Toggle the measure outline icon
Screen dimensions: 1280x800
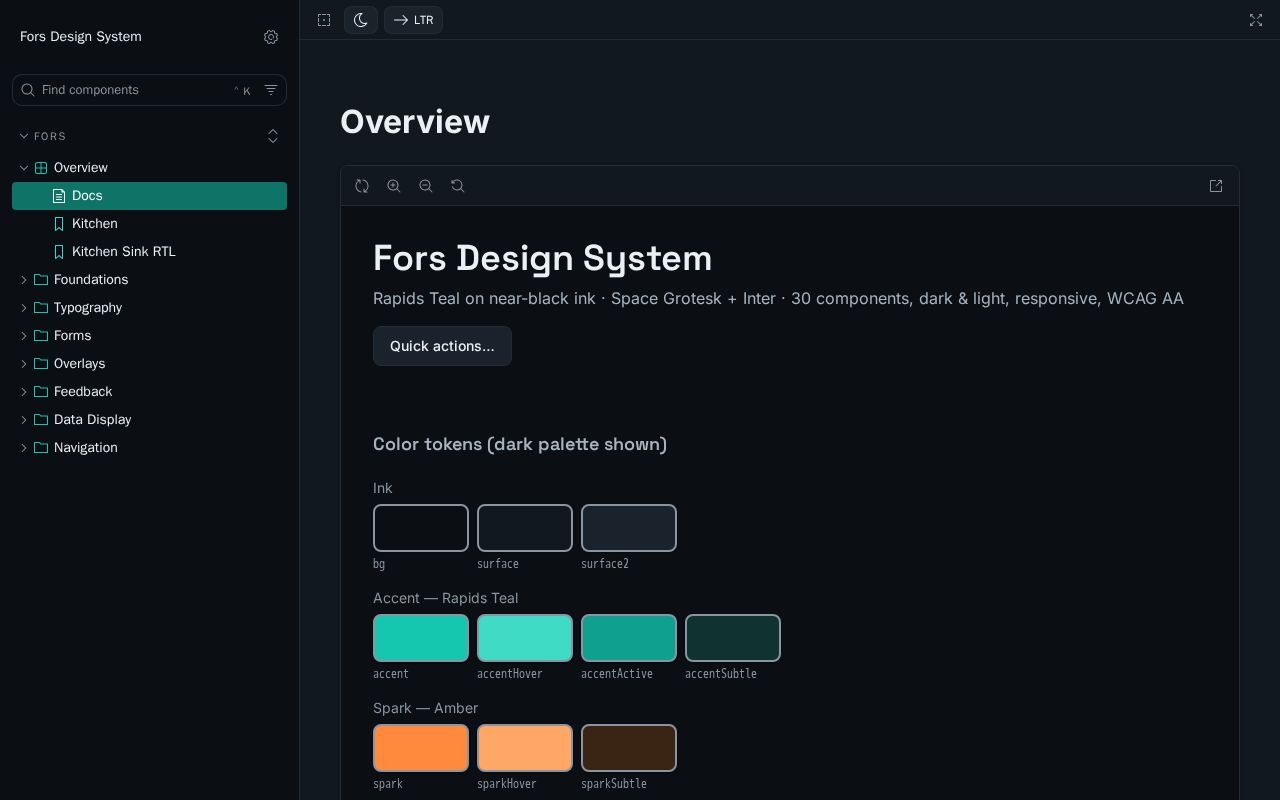[324, 20]
